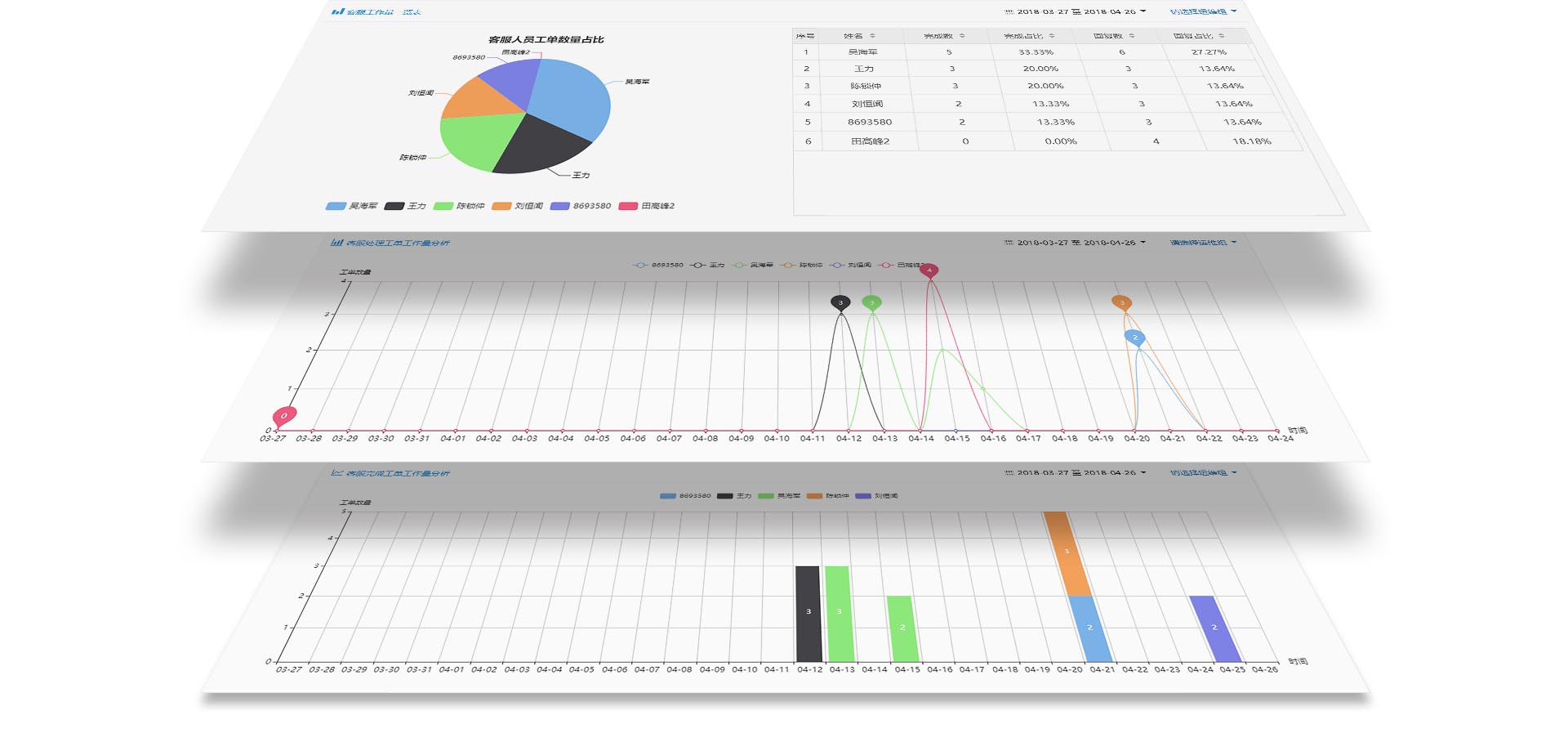This screenshot has width=1568, height=733.
Task: Click the 27.27% cell in the table
Action: pos(1209,52)
